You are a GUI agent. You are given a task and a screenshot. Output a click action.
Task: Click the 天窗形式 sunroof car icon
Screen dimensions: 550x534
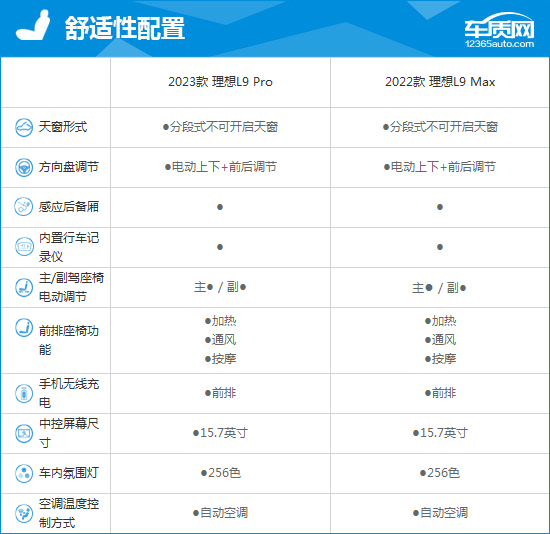tap(24, 127)
